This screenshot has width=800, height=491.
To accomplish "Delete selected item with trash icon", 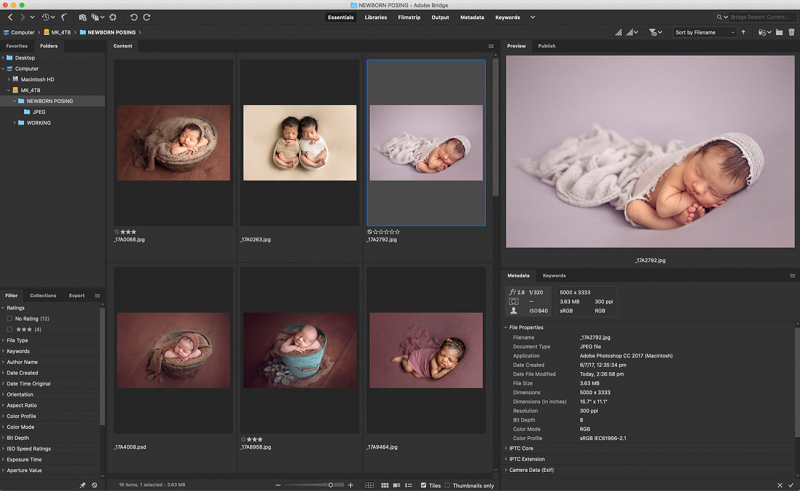I will point(792,32).
